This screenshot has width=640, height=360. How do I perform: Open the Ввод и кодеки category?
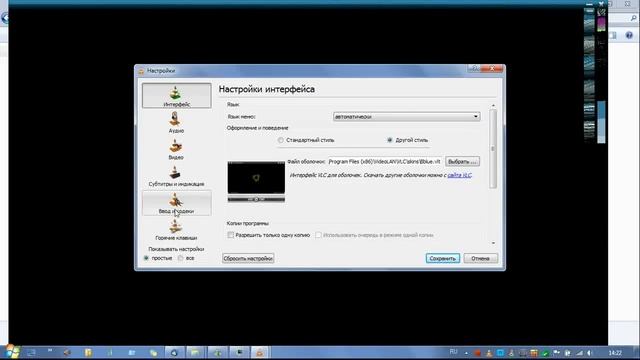pyautogui.click(x=176, y=203)
